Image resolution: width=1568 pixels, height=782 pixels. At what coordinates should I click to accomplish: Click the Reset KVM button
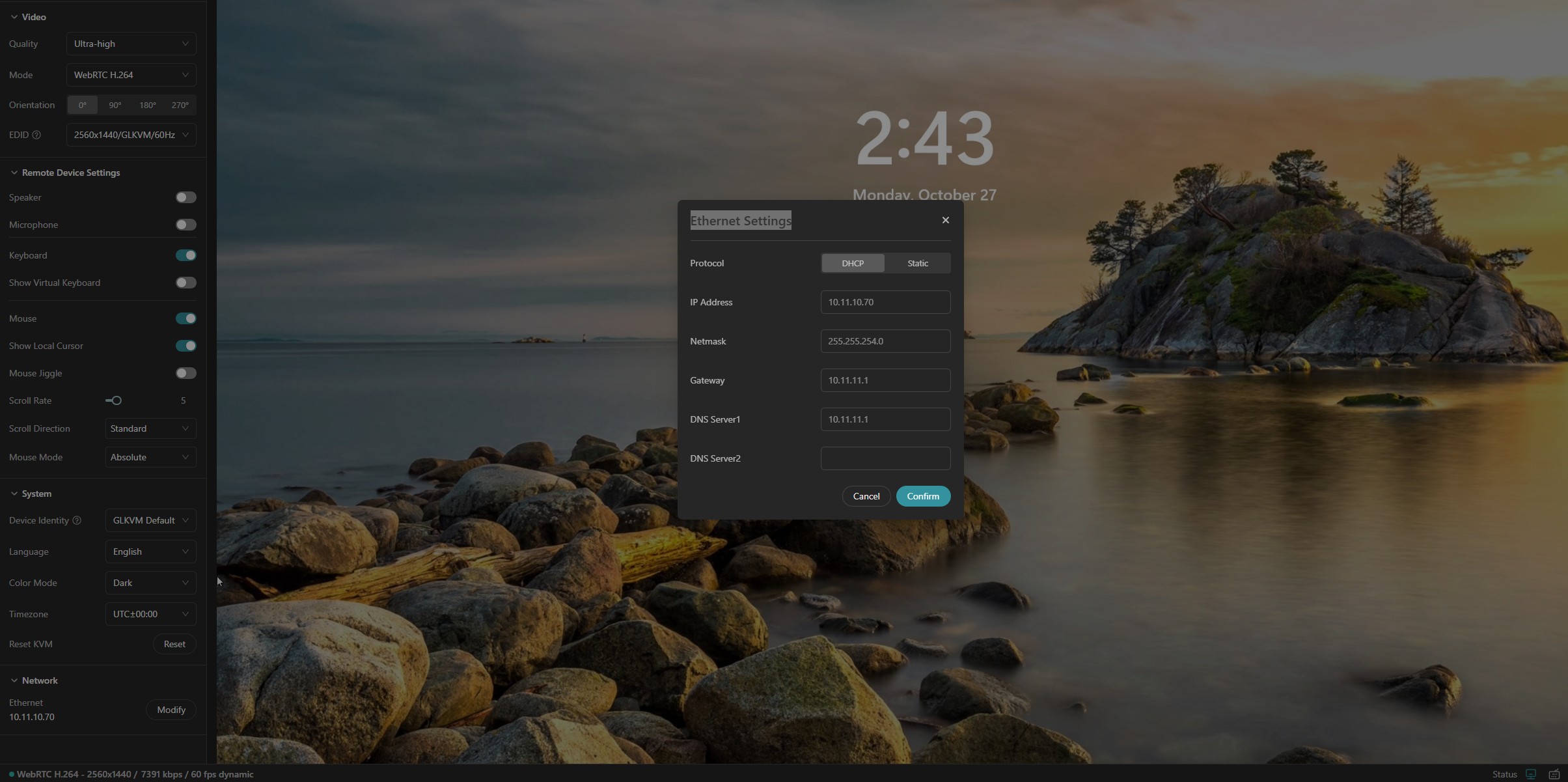pyautogui.click(x=174, y=644)
